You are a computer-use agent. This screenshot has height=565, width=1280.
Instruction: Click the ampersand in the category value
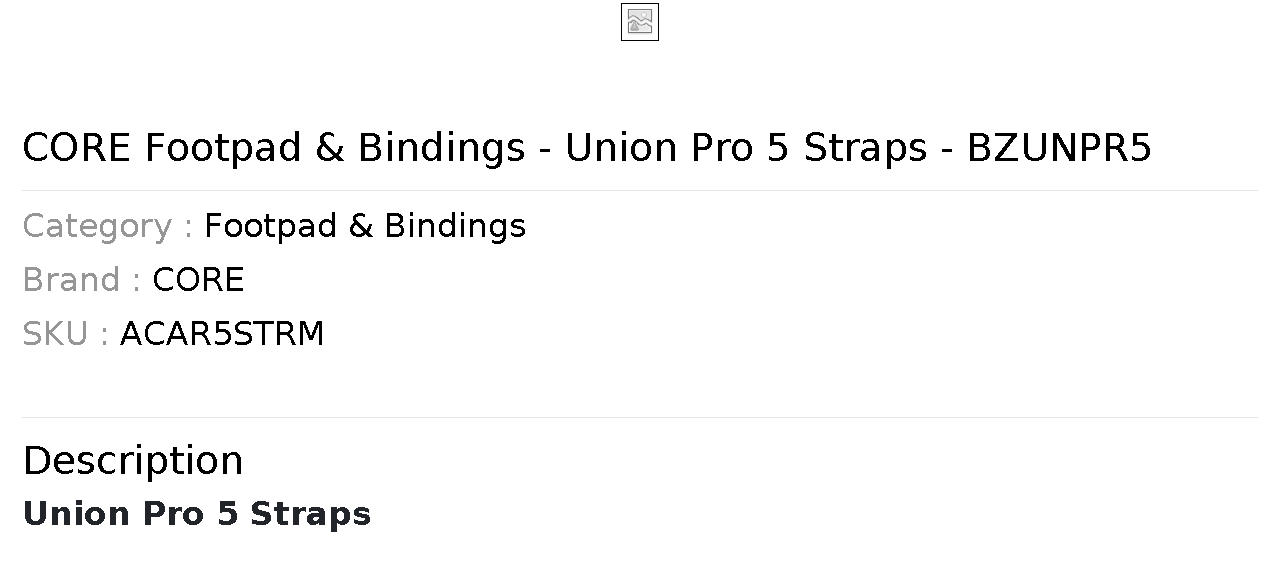coord(361,226)
